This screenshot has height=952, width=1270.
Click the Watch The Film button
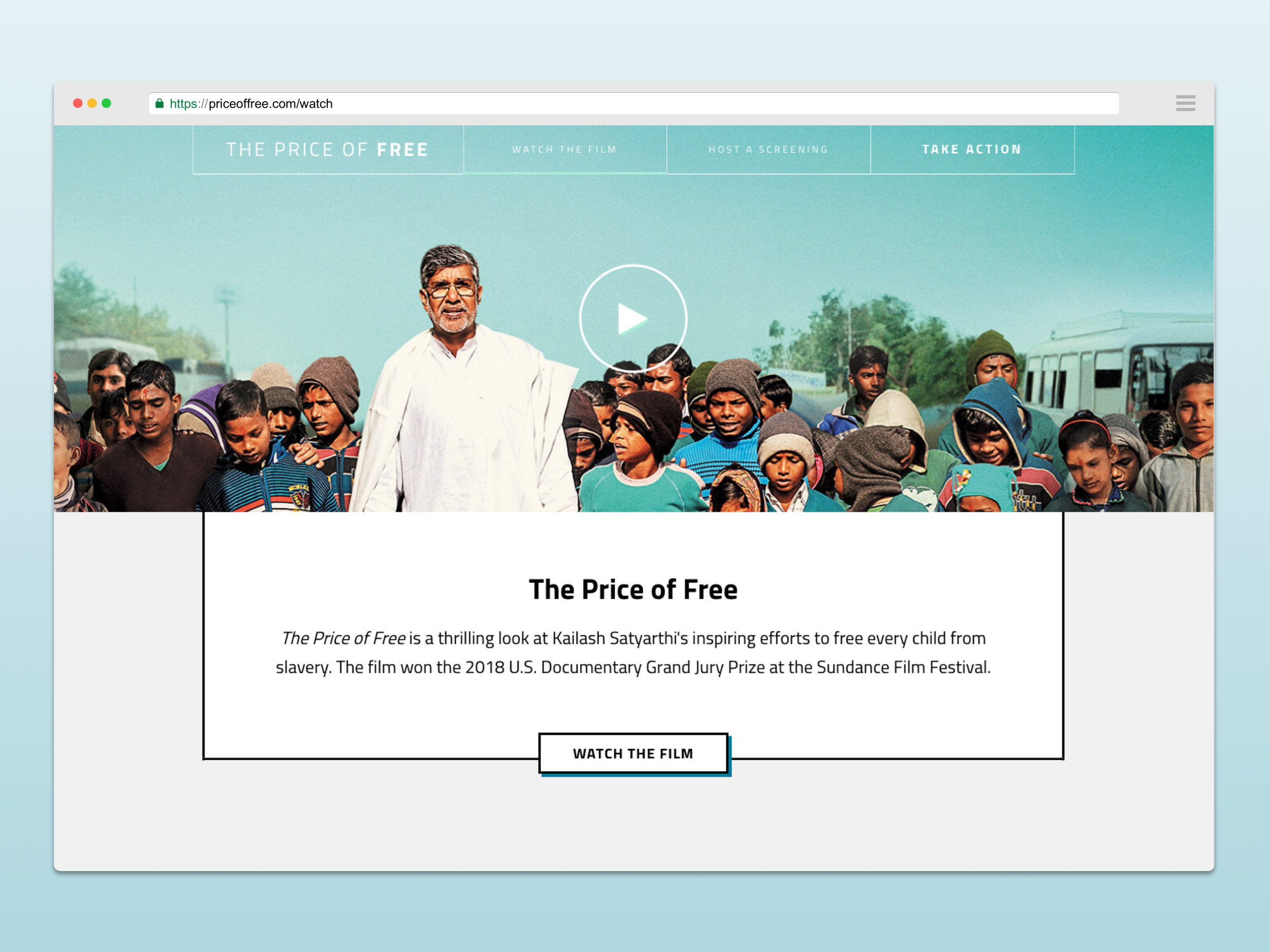[633, 753]
